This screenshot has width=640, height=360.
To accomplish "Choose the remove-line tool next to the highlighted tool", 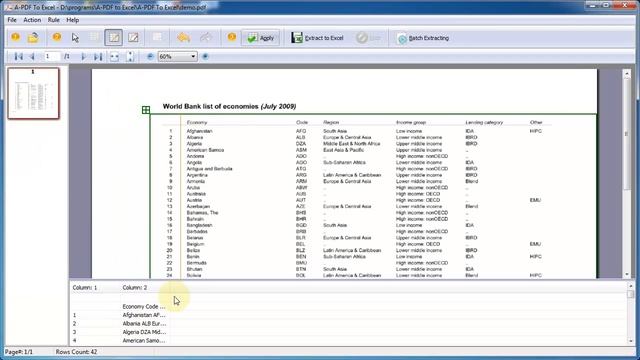I will [x=133, y=38].
